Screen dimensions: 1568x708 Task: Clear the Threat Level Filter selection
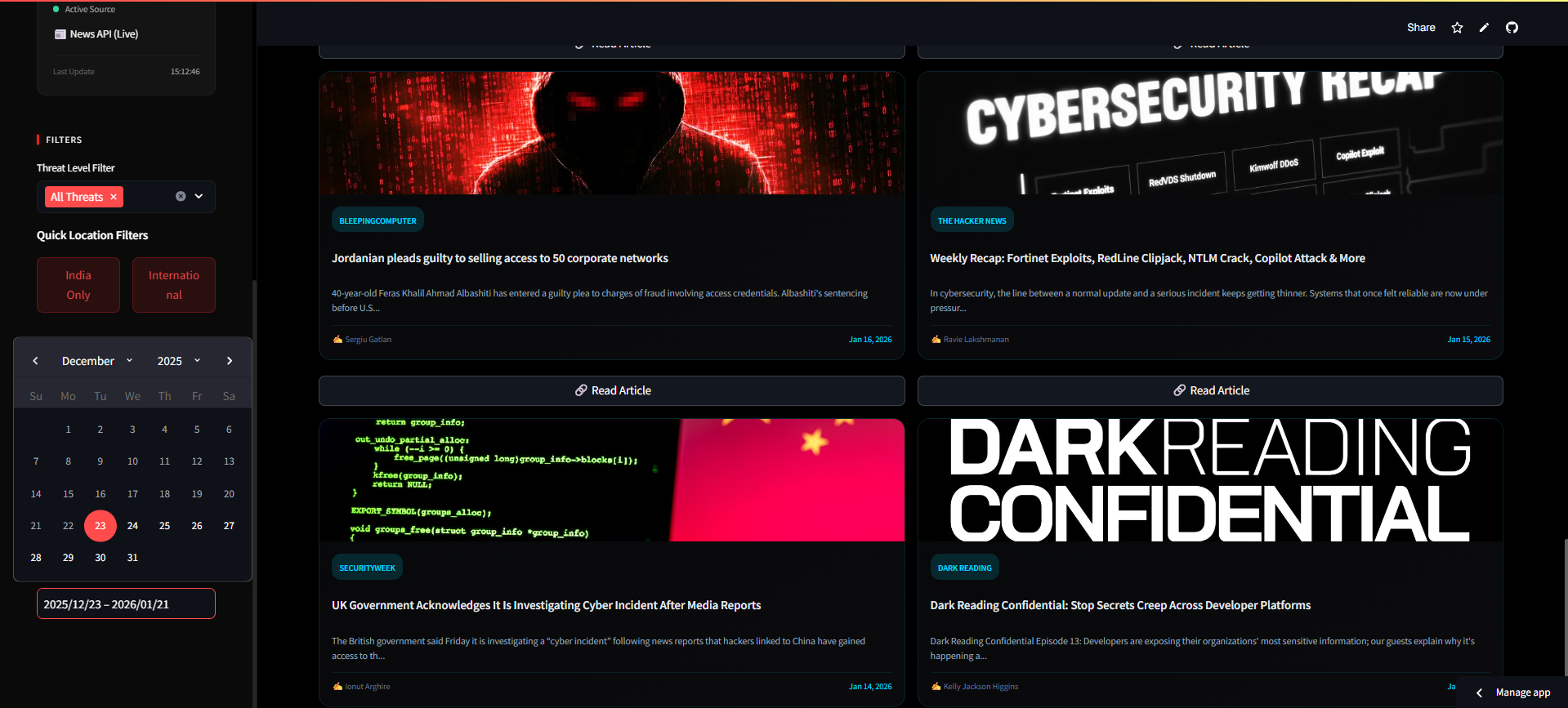[x=181, y=196]
